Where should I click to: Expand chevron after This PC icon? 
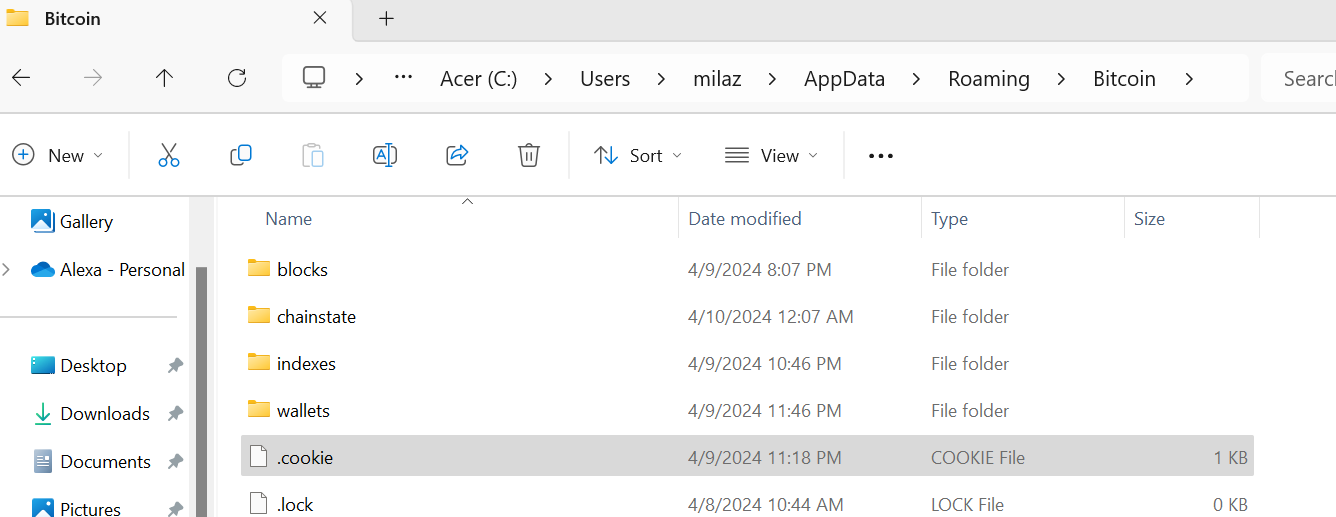point(358,79)
